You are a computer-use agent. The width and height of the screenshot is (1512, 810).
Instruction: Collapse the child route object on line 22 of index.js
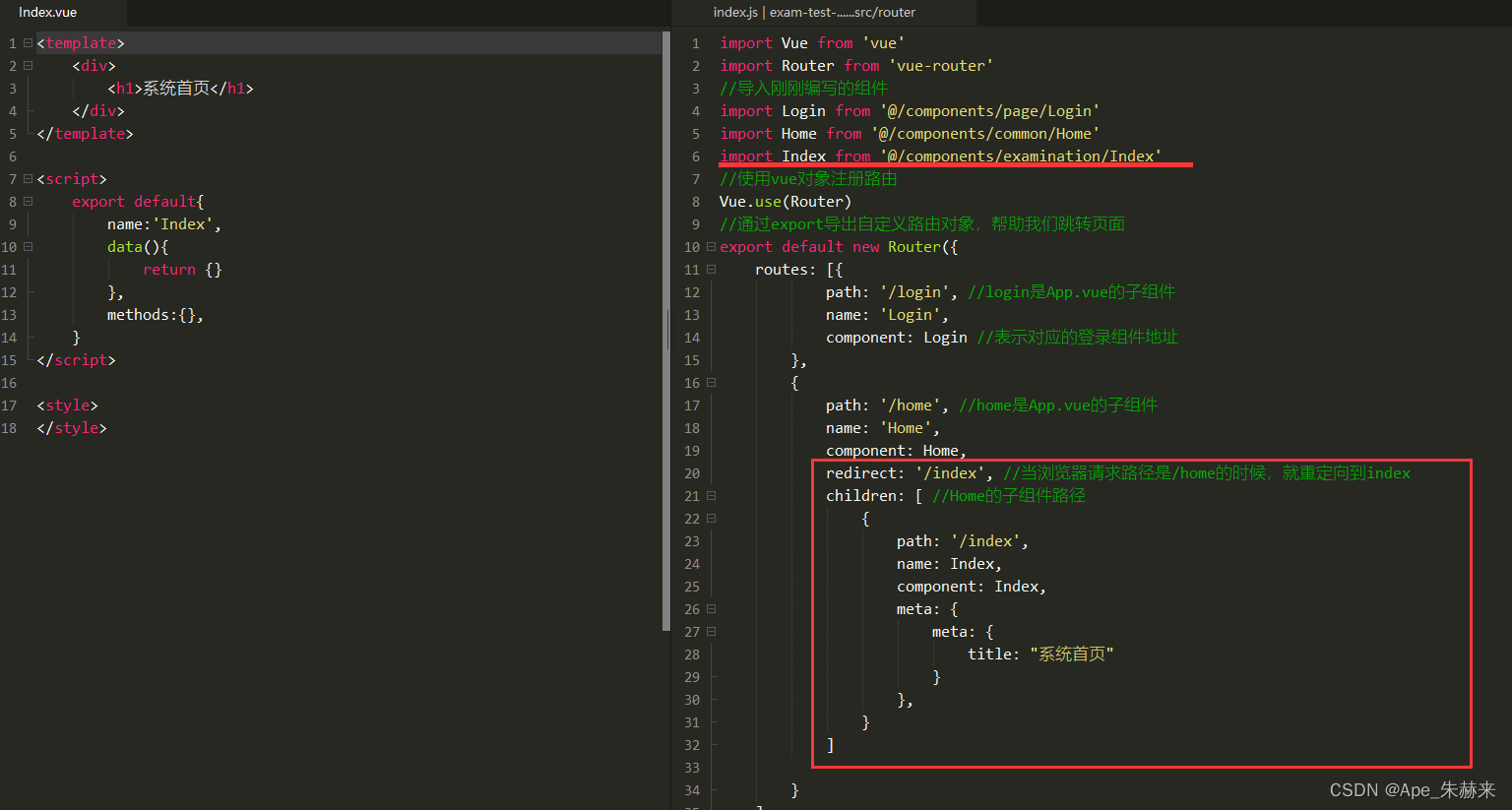711,519
